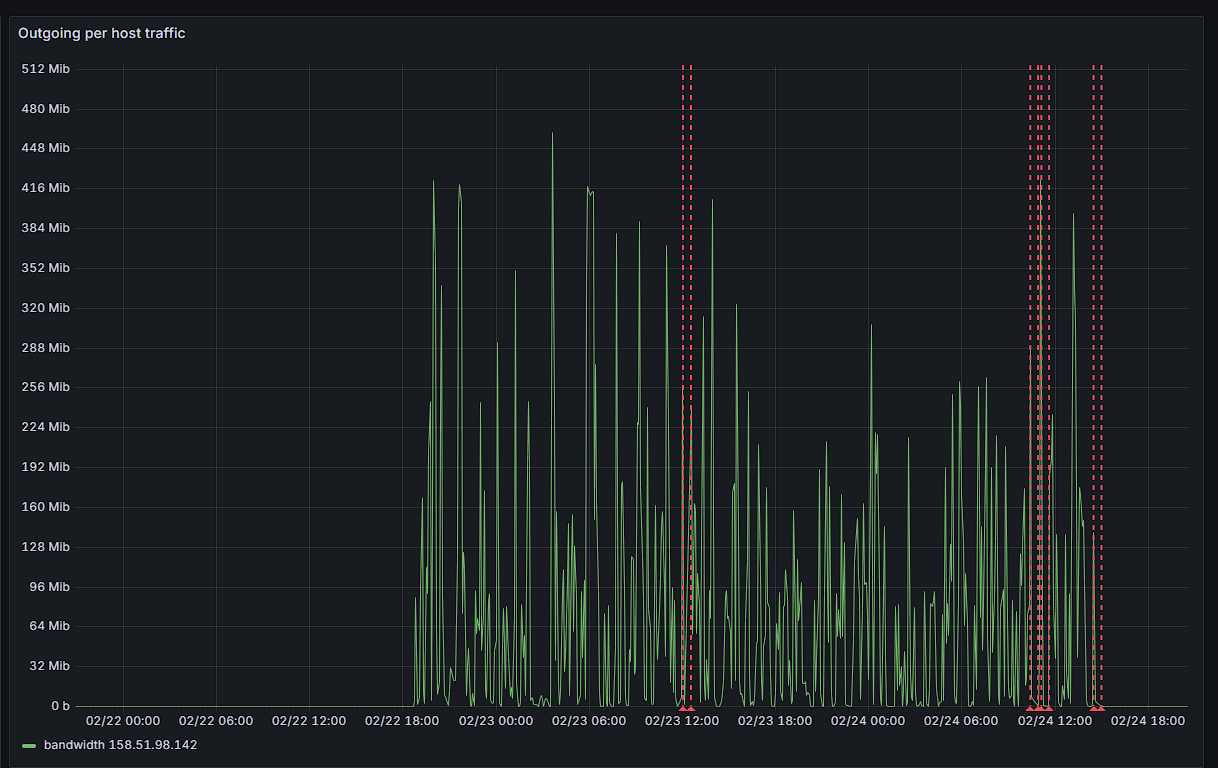The width and height of the screenshot is (1218, 768).
Task: Click the '02/24 06:00' time axis label
Action: click(x=961, y=721)
